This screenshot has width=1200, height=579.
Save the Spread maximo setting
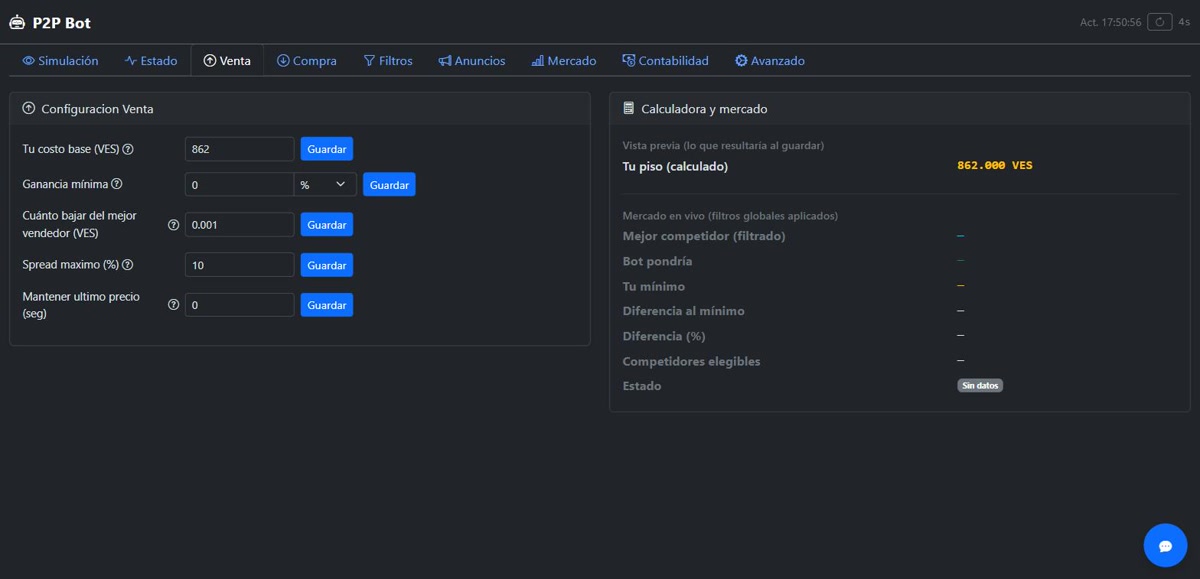(x=327, y=265)
